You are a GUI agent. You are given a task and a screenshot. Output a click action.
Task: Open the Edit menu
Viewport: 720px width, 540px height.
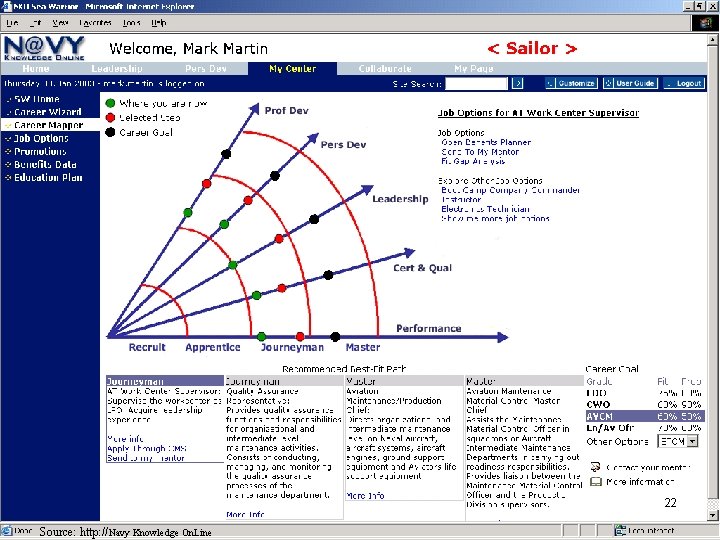click(x=35, y=22)
